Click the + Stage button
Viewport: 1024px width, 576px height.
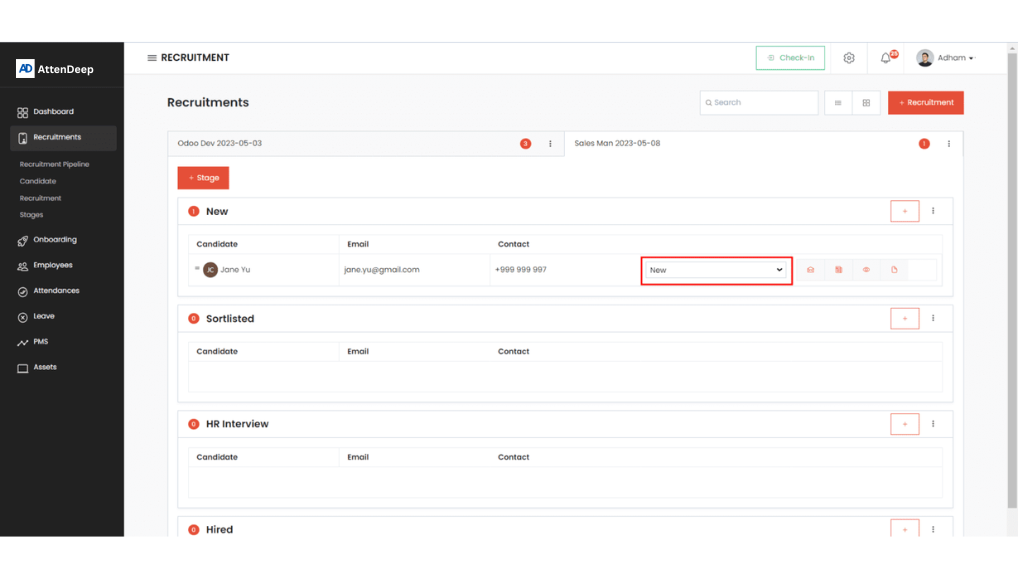point(203,178)
